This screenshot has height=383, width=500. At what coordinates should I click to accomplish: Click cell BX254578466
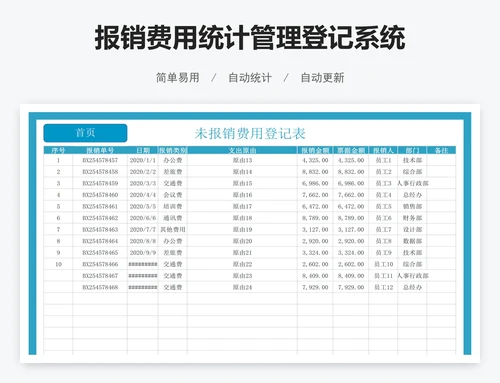[100, 264]
